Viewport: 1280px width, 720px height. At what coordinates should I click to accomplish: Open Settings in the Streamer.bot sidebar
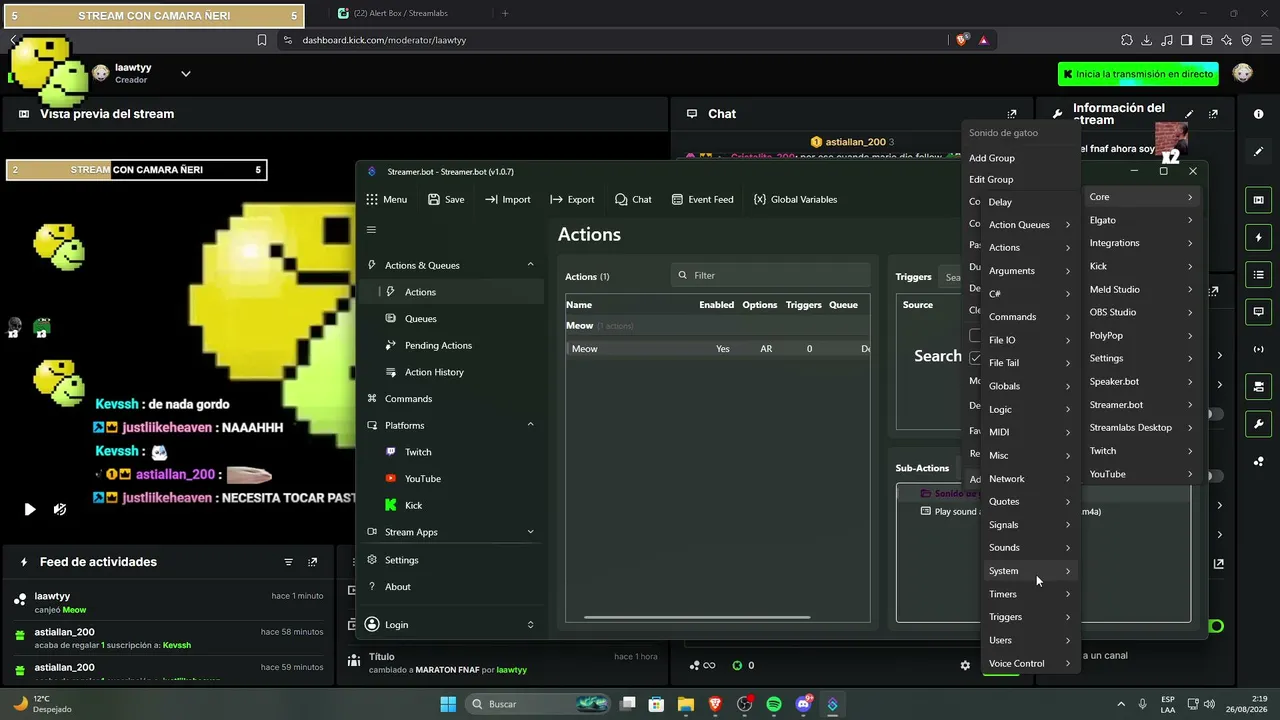pyautogui.click(x=451, y=560)
